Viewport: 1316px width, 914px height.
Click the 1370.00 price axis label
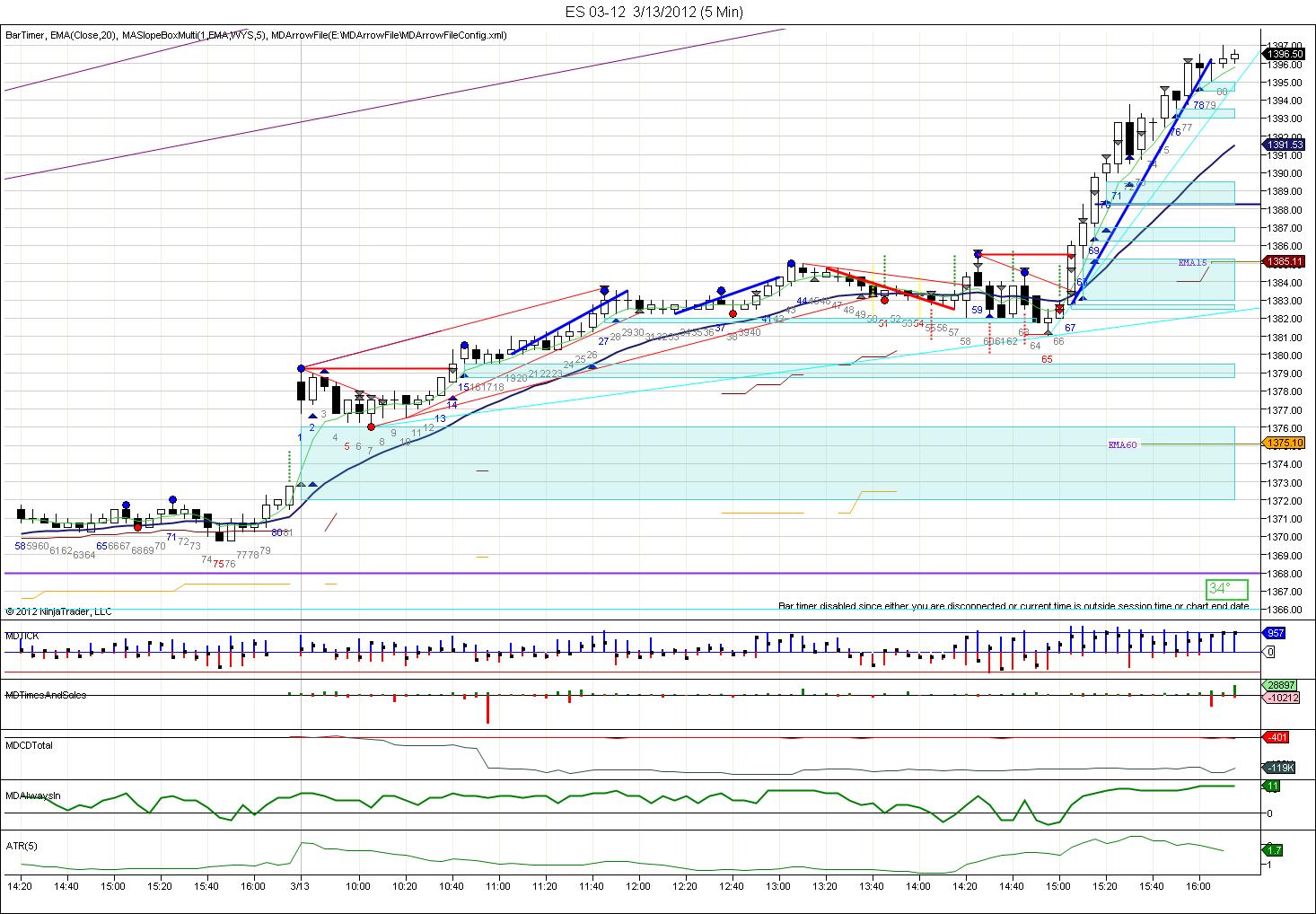tap(1285, 537)
